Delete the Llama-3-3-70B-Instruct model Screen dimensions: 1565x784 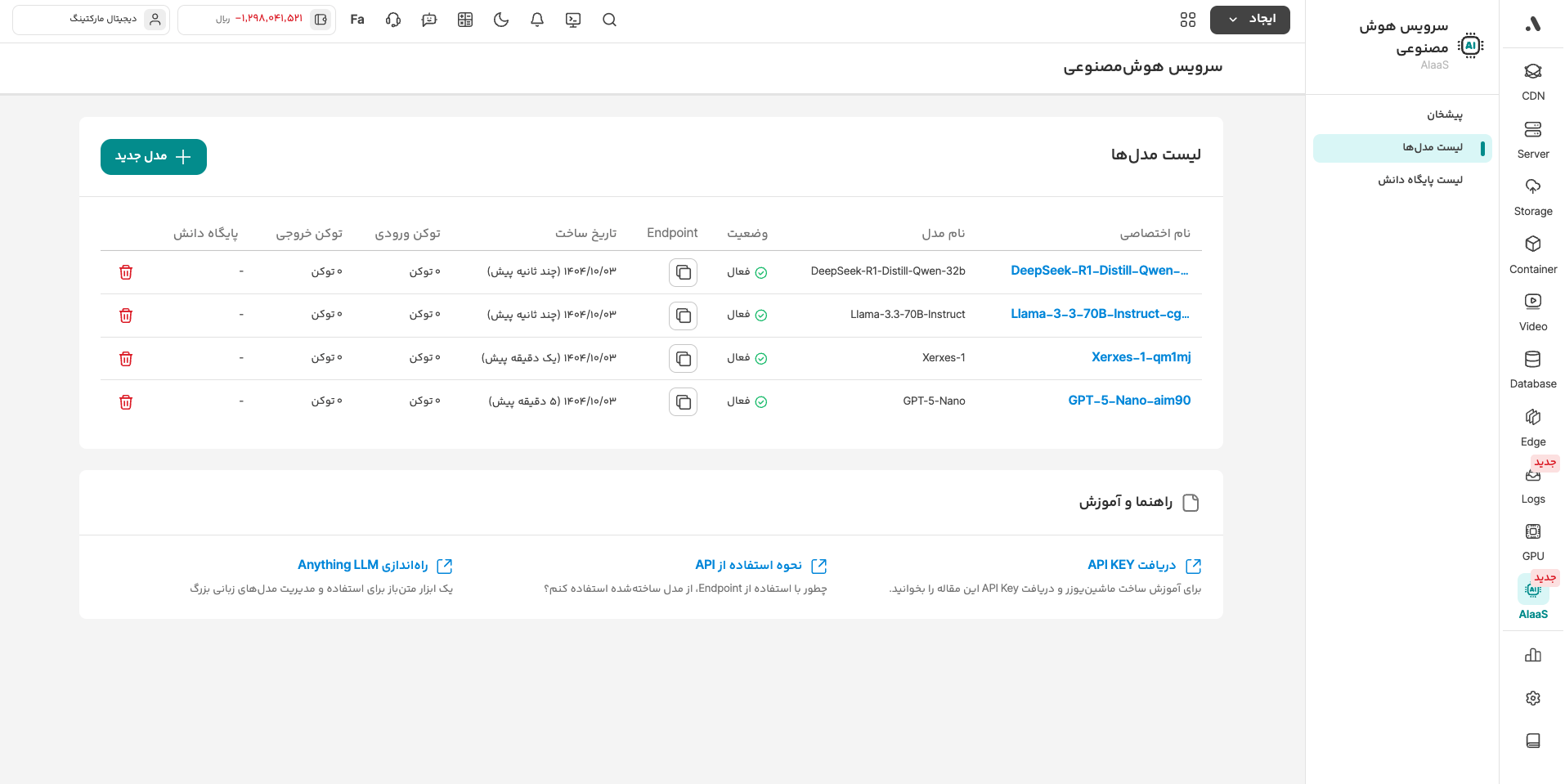pos(126,316)
